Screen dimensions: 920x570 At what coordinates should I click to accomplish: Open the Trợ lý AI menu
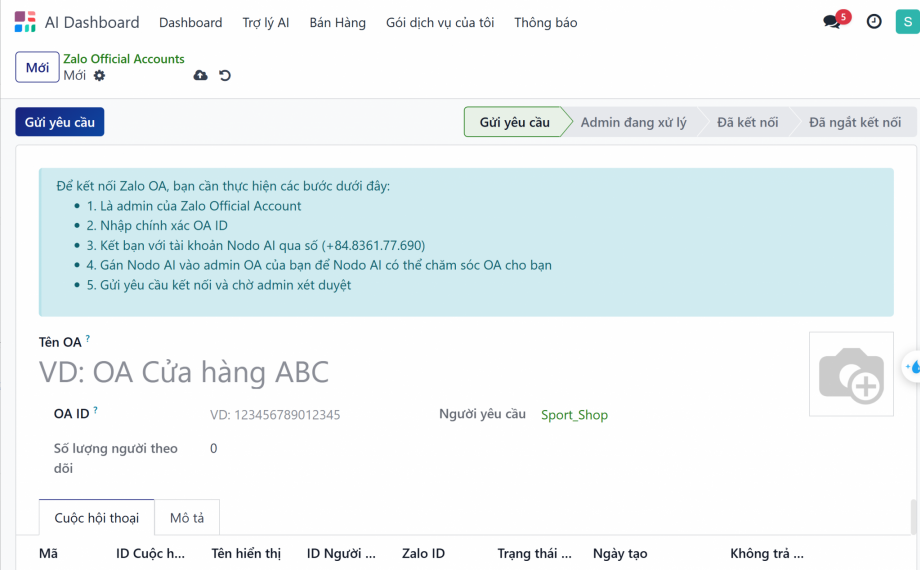[265, 22]
